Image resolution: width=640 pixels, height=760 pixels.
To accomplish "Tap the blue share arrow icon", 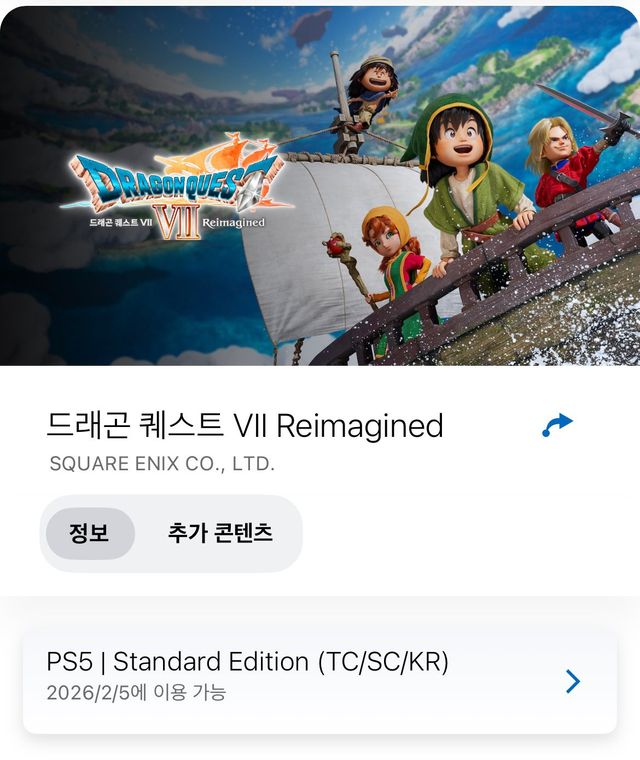I will (x=557, y=425).
